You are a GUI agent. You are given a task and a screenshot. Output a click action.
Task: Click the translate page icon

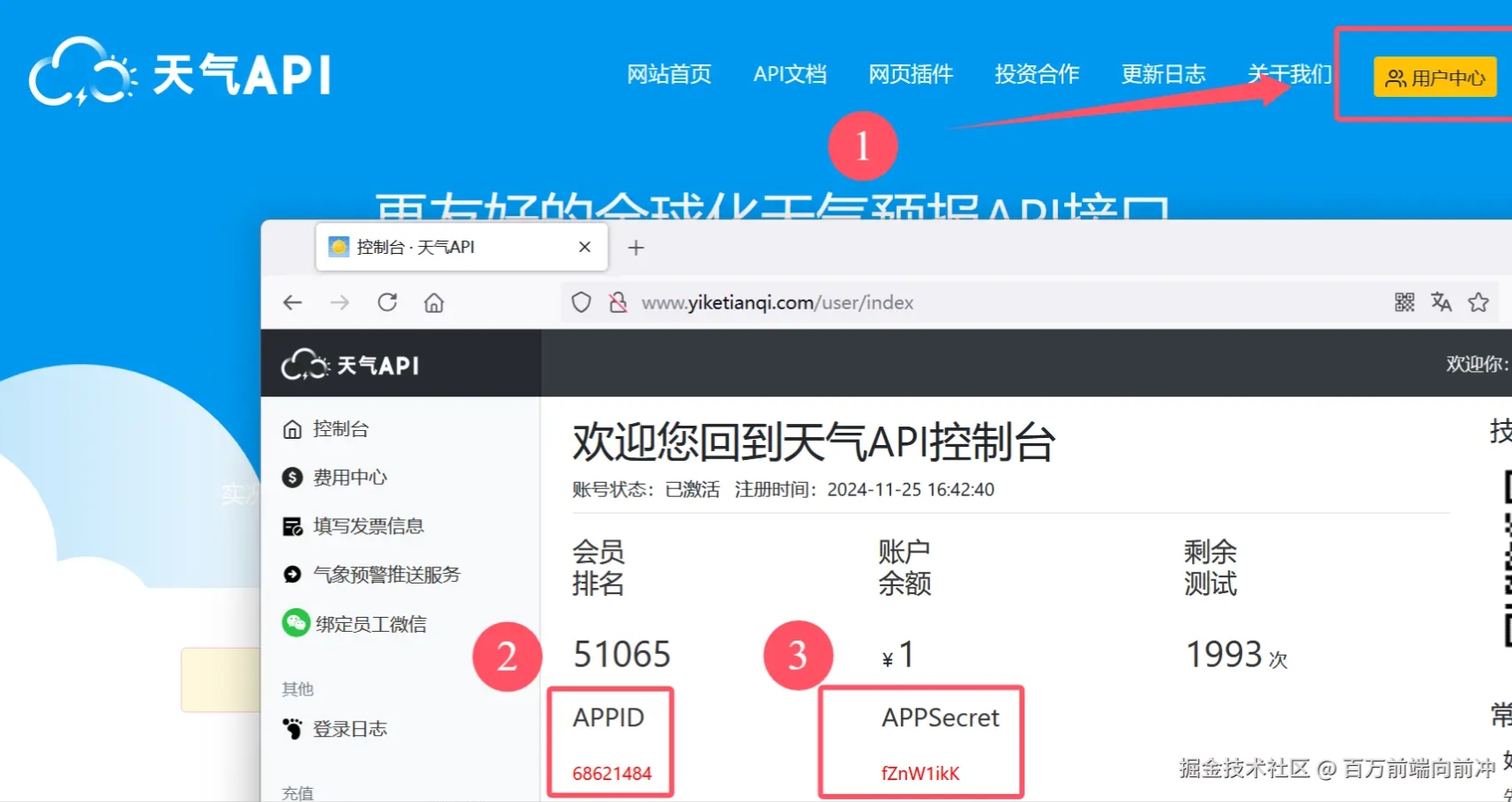click(x=1441, y=302)
